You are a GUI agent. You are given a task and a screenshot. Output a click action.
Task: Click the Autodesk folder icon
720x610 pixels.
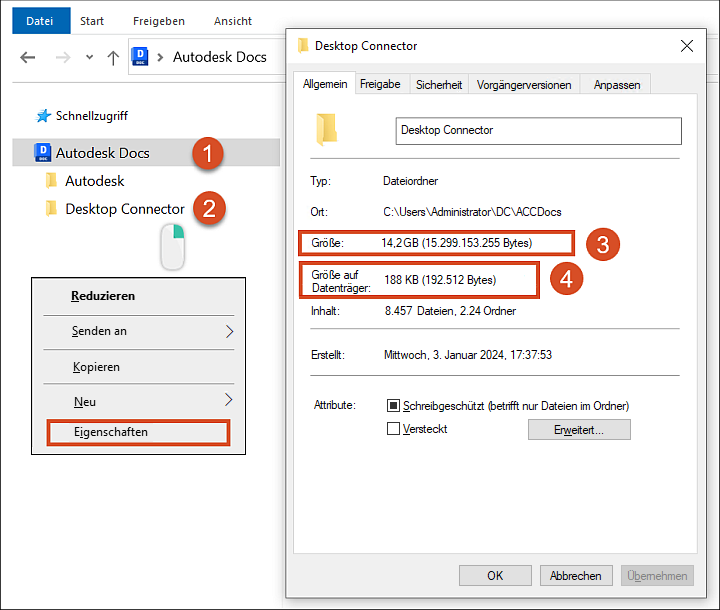point(51,181)
